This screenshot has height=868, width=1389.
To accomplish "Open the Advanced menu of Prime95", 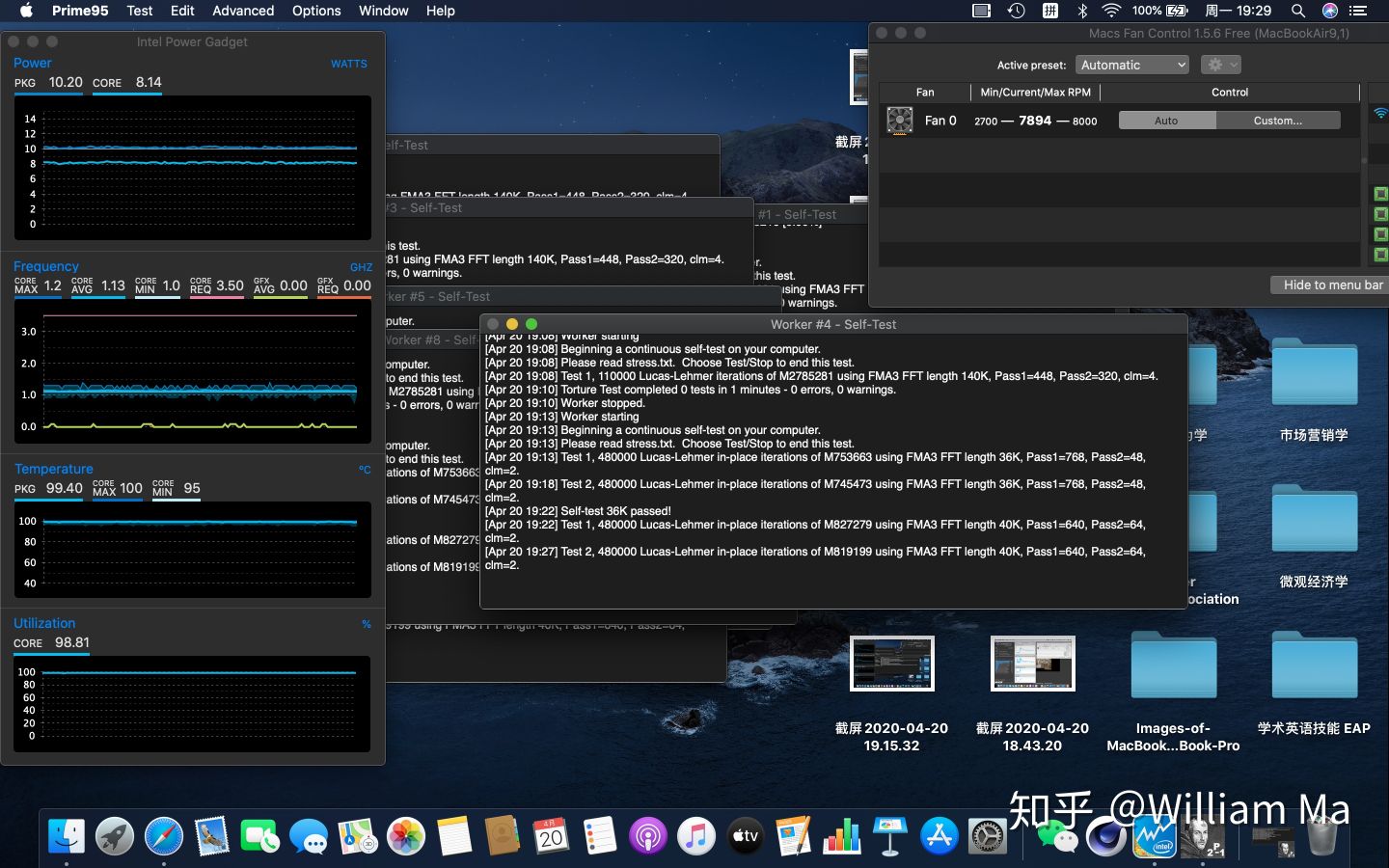I will (242, 11).
